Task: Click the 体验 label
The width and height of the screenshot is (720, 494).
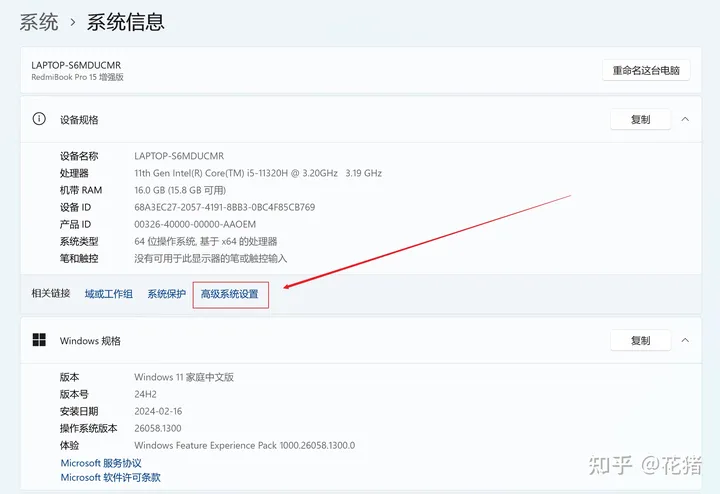Action: click(69, 445)
